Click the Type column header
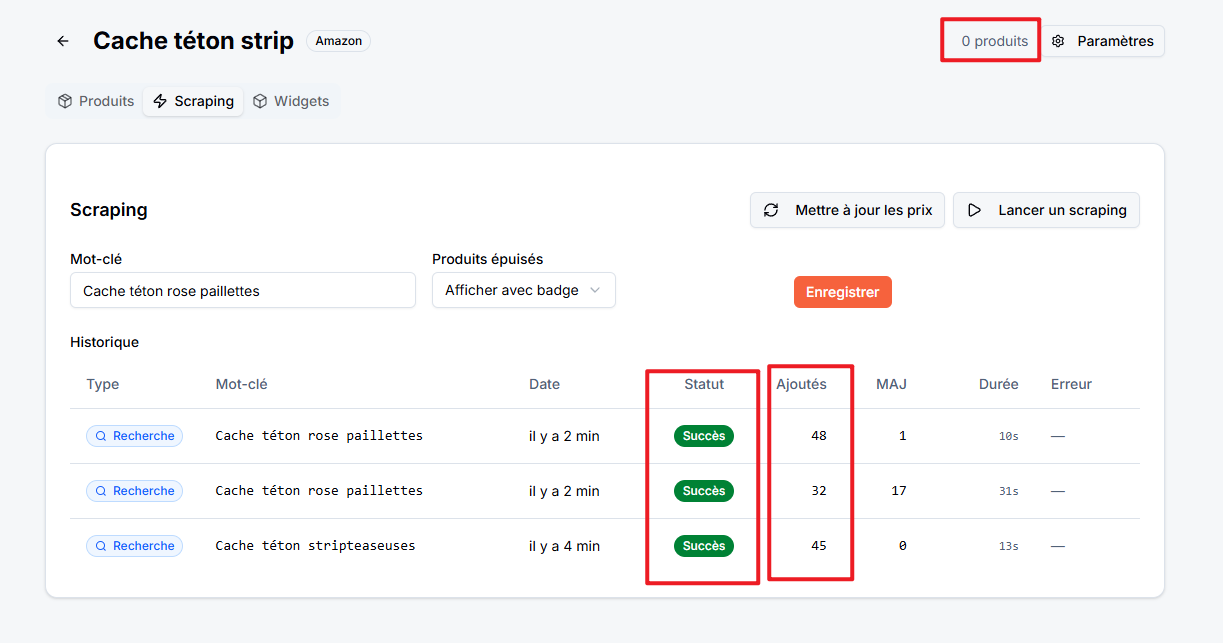1223x643 pixels. 103,384
